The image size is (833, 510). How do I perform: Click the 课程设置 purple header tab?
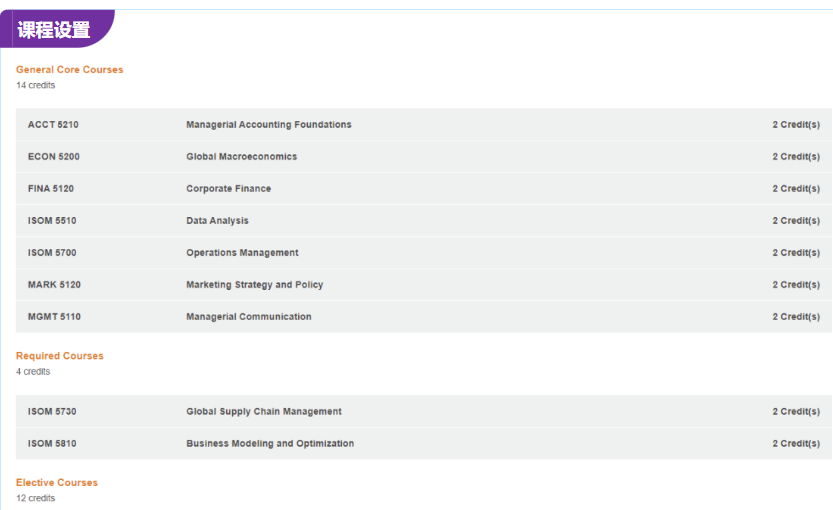55,30
